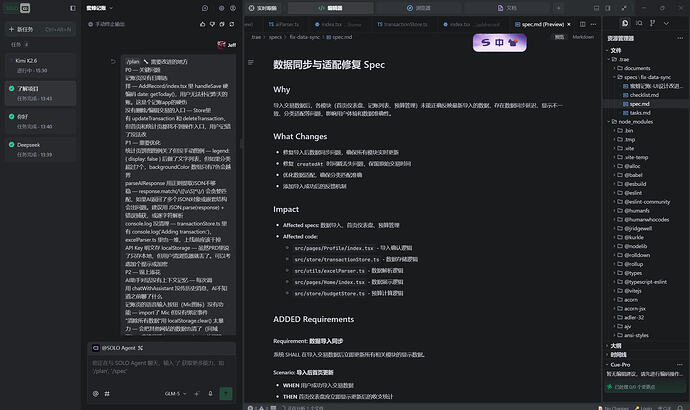Open the aiParser.ts editor tab
This screenshot has height=410, width=690.
click(284, 24)
